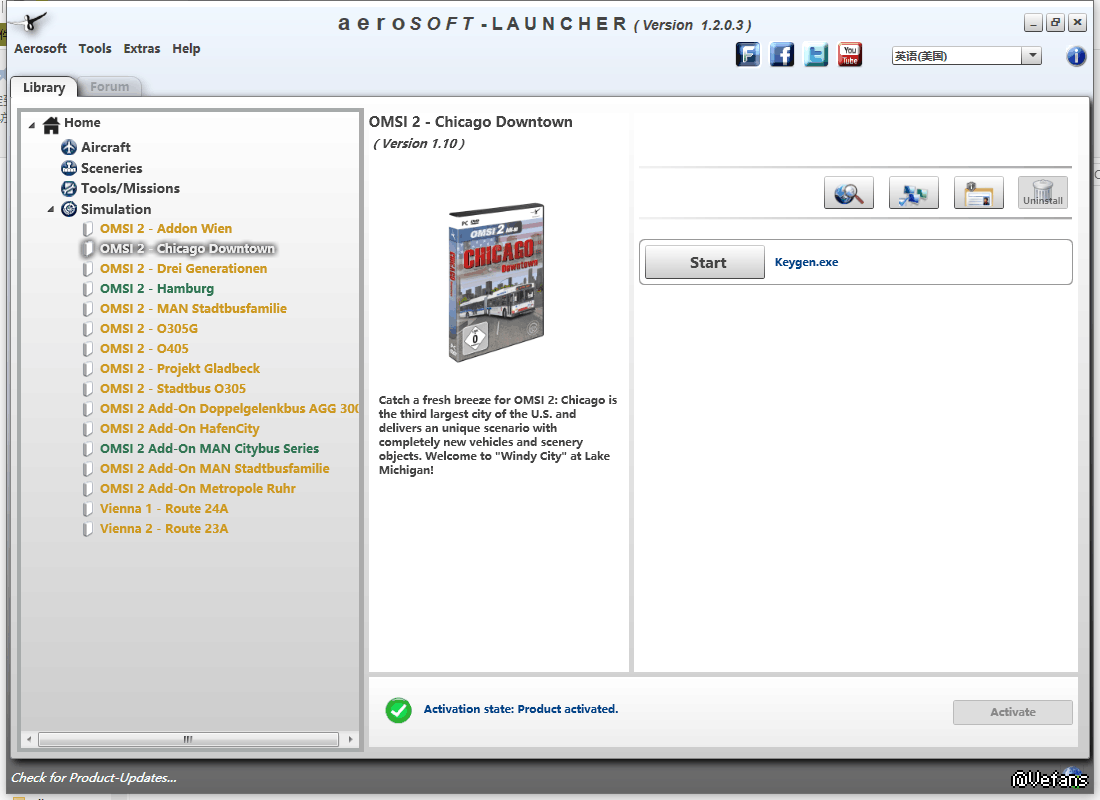
Task: Click the Keygen.exe link
Action: pyautogui.click(x=806, y=262)
